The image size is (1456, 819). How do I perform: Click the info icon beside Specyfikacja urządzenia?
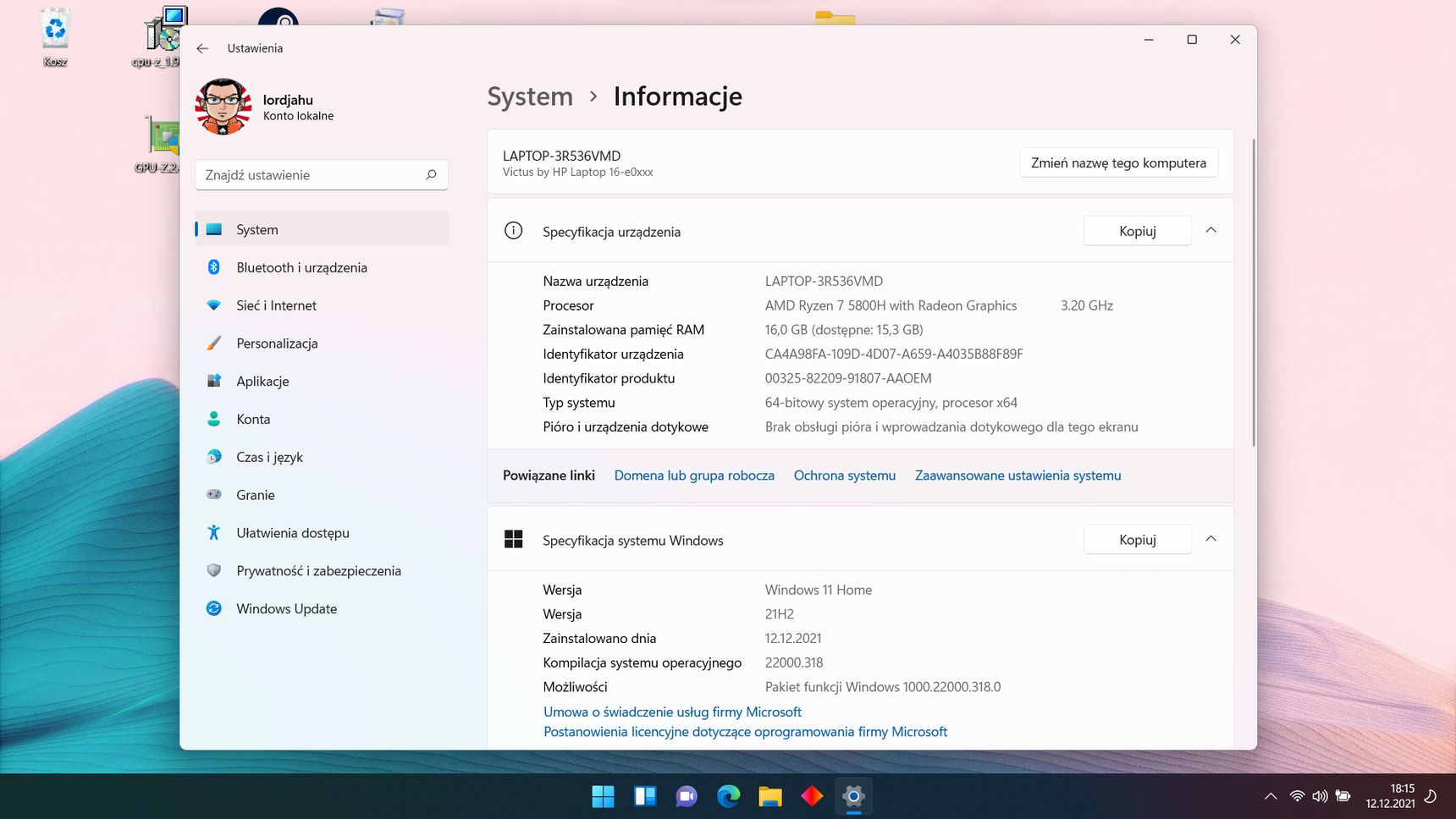513,230
